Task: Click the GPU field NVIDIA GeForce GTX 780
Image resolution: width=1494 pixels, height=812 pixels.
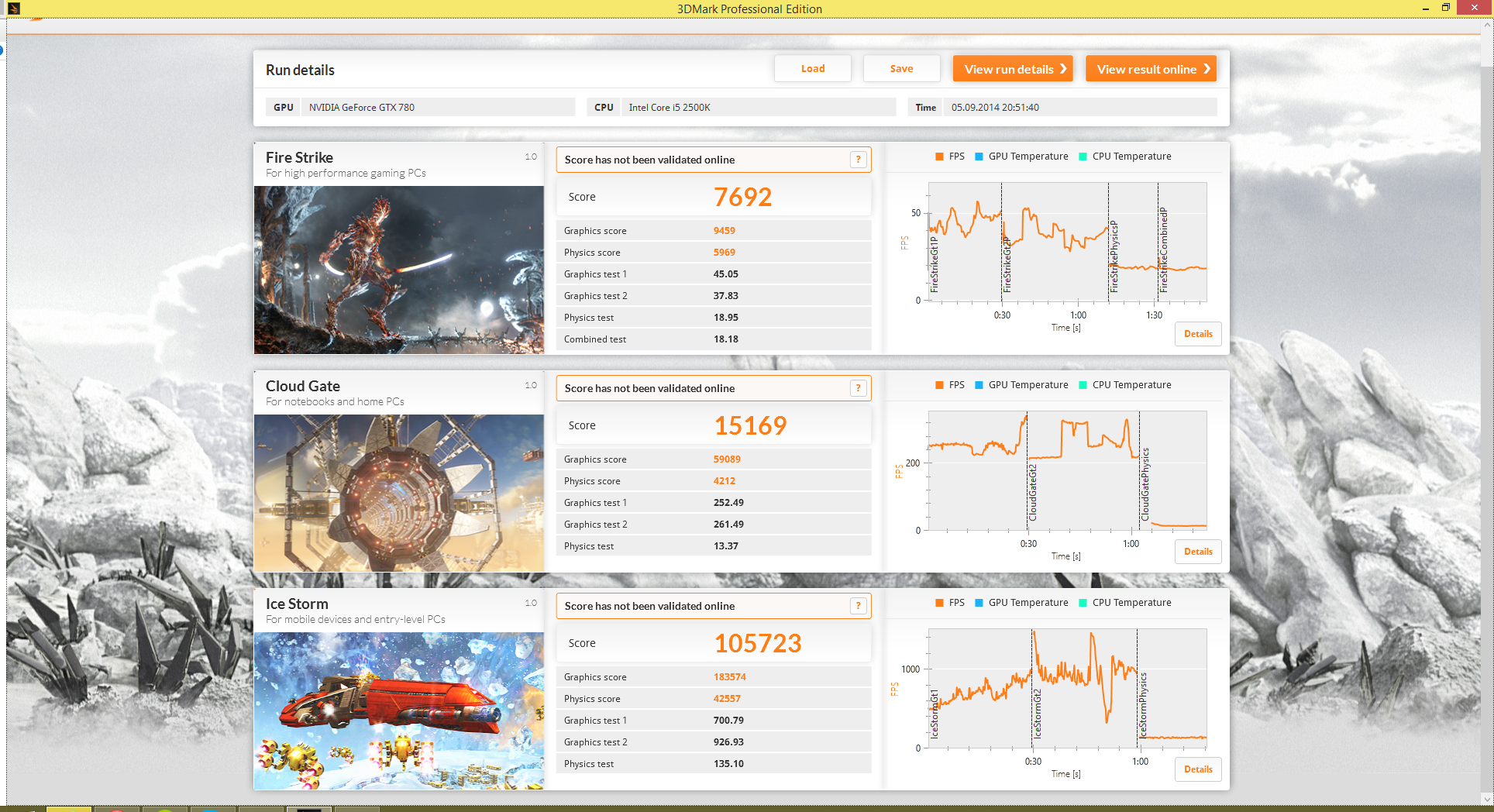Action: tap(439, 107)
